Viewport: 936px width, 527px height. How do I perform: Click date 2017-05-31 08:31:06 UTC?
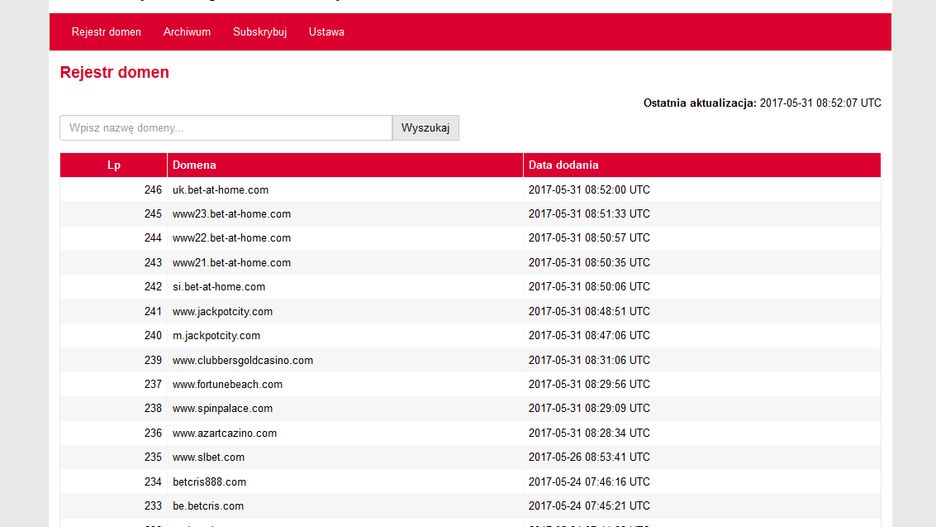click(x=589, y=360)
